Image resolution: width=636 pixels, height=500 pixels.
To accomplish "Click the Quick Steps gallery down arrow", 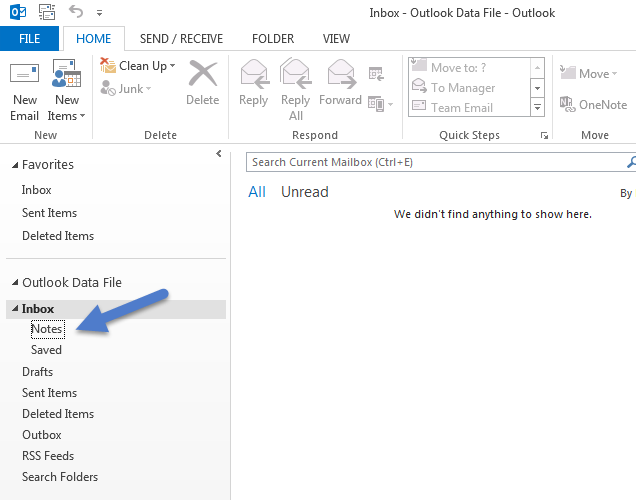I will coord(537,88).
